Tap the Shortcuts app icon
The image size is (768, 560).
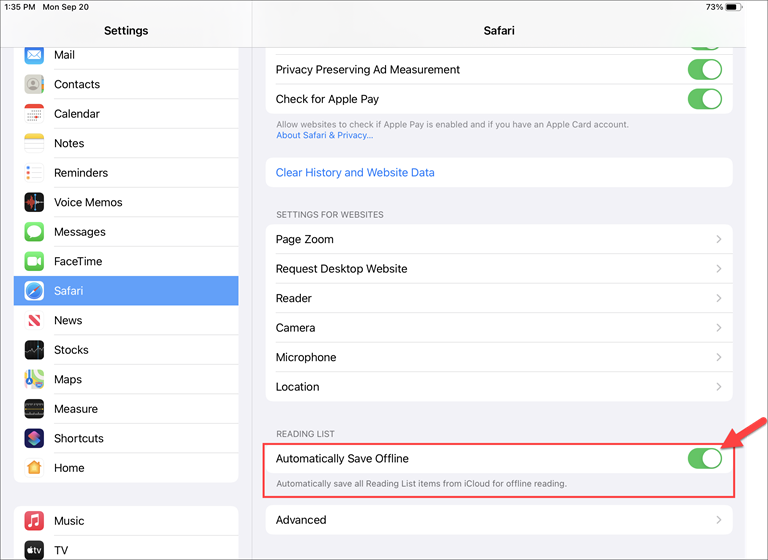click(x=35, y=438)
